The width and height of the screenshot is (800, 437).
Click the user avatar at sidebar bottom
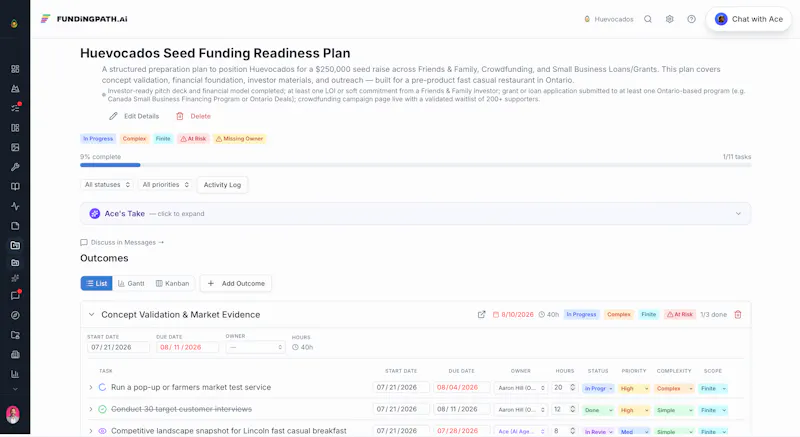click(13, 415)
